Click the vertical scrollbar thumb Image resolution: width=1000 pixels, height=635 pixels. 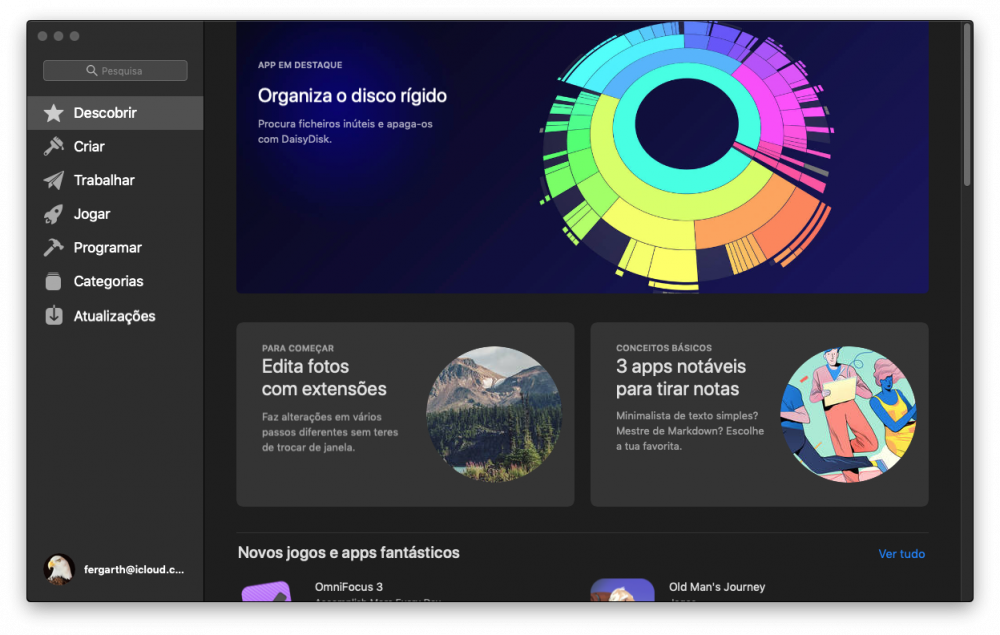967,105
